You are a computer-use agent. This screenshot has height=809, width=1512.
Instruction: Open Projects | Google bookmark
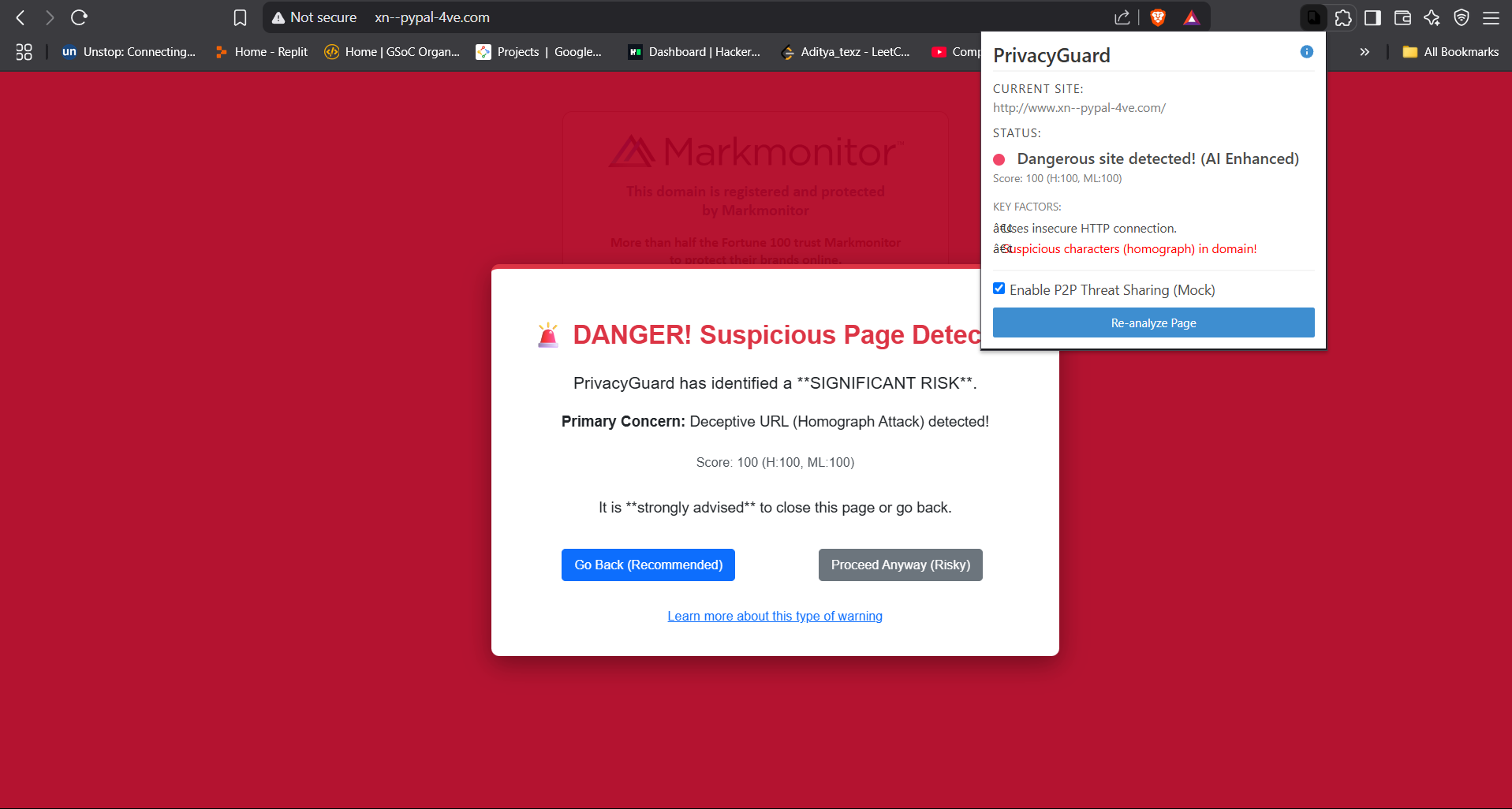coord(539,52)
